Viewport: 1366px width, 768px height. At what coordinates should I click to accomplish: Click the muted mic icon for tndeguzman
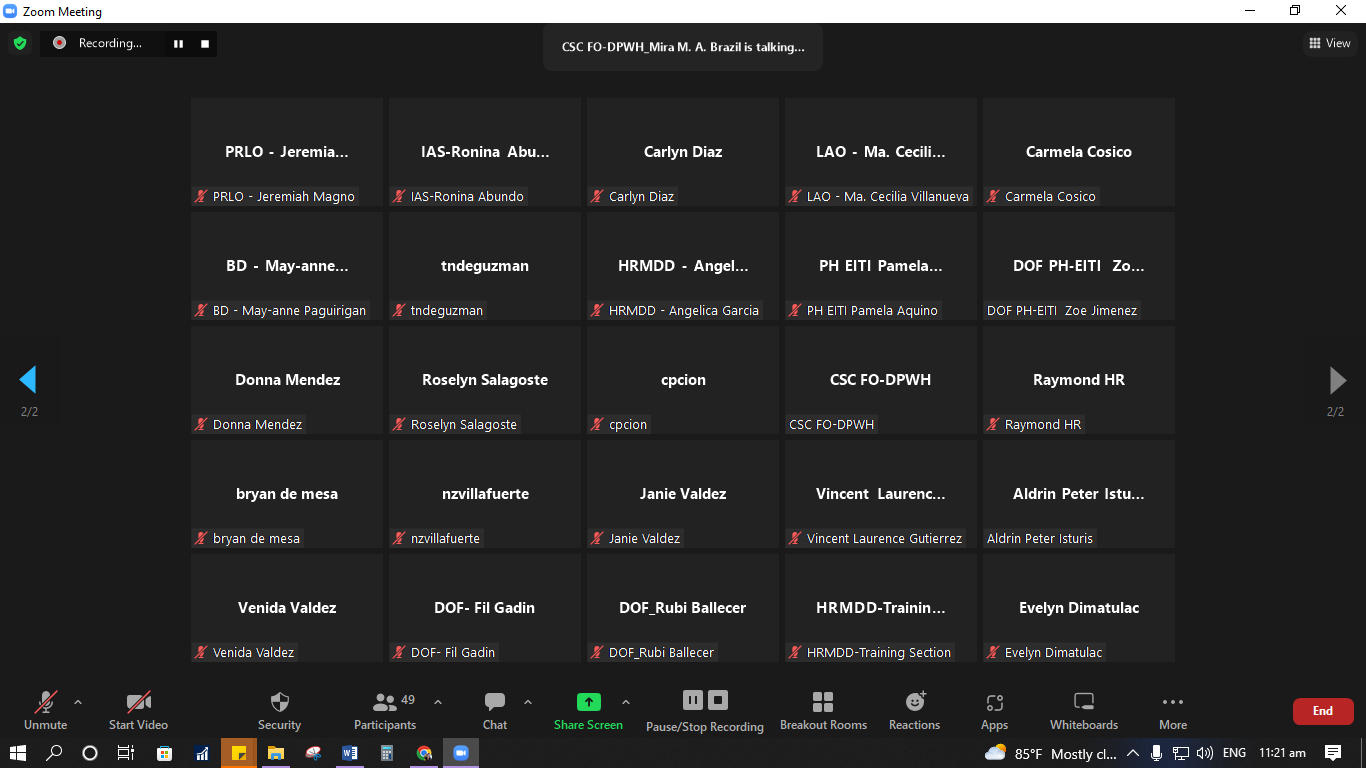[399, 310]
